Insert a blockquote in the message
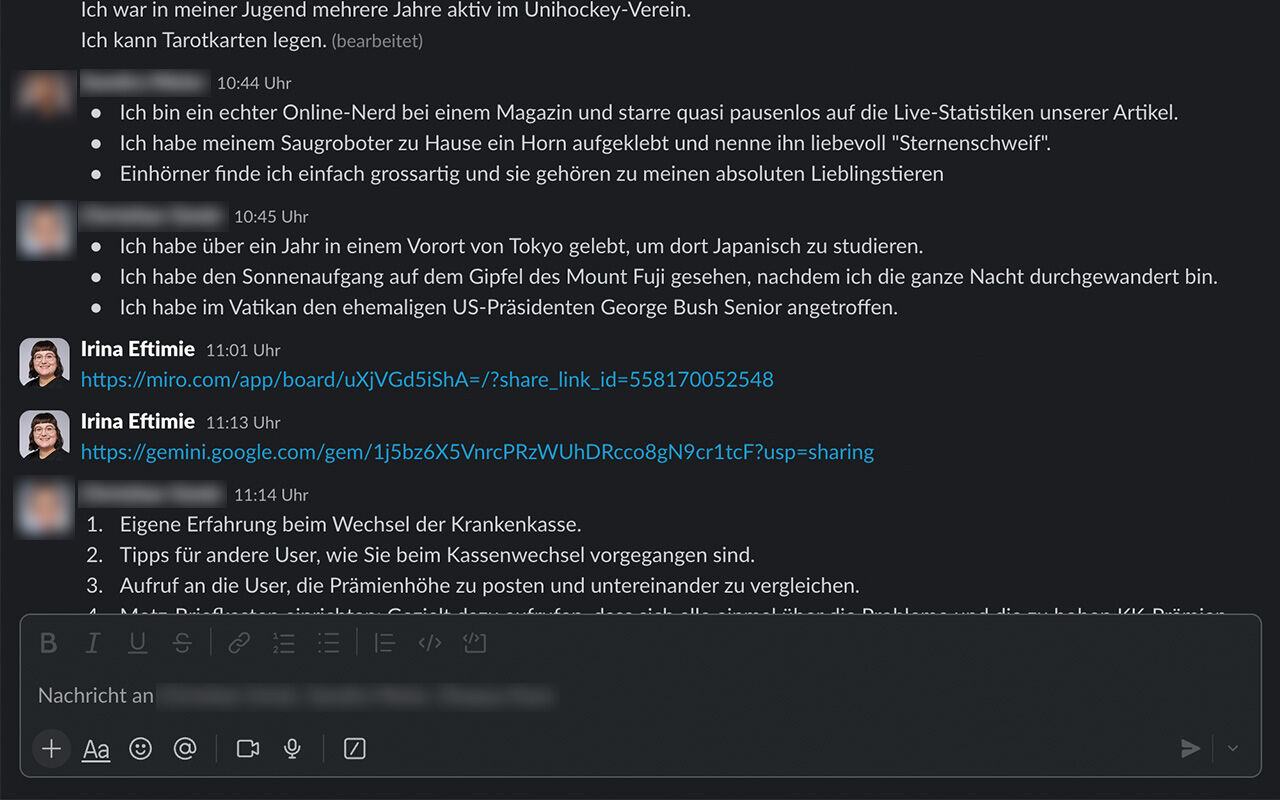The width and height of the screenshot is (1280, 800). (x=384, y=643)
